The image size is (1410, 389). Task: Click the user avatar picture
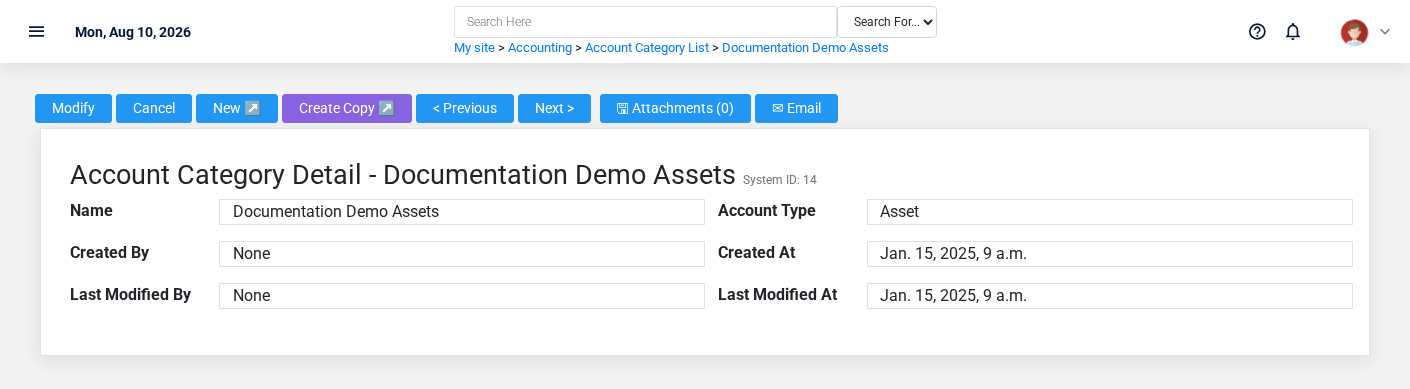(x=1354, y=32)
